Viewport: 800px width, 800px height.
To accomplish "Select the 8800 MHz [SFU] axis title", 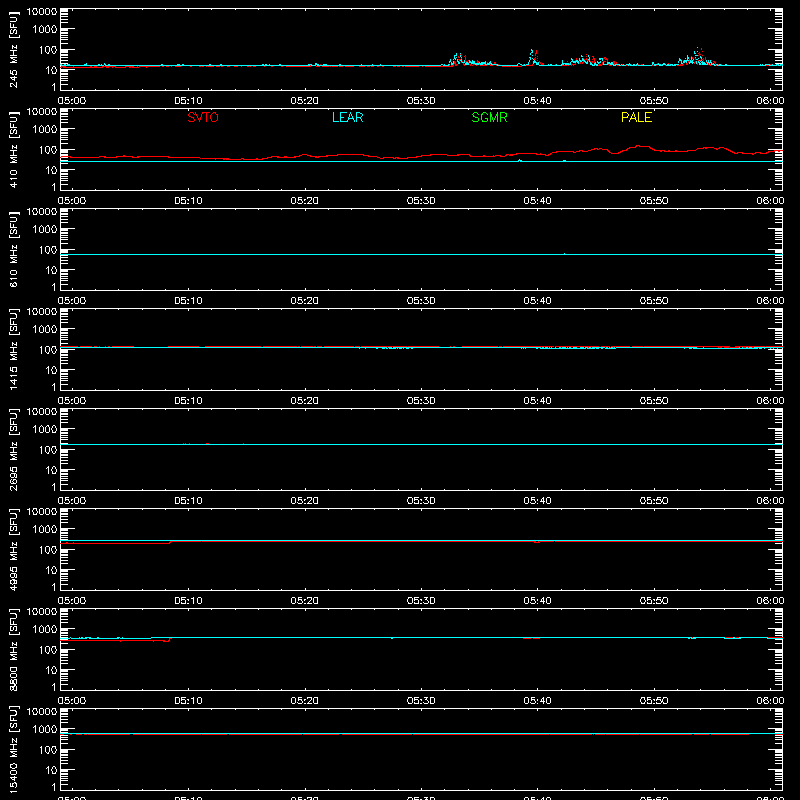I will [13, 649].
